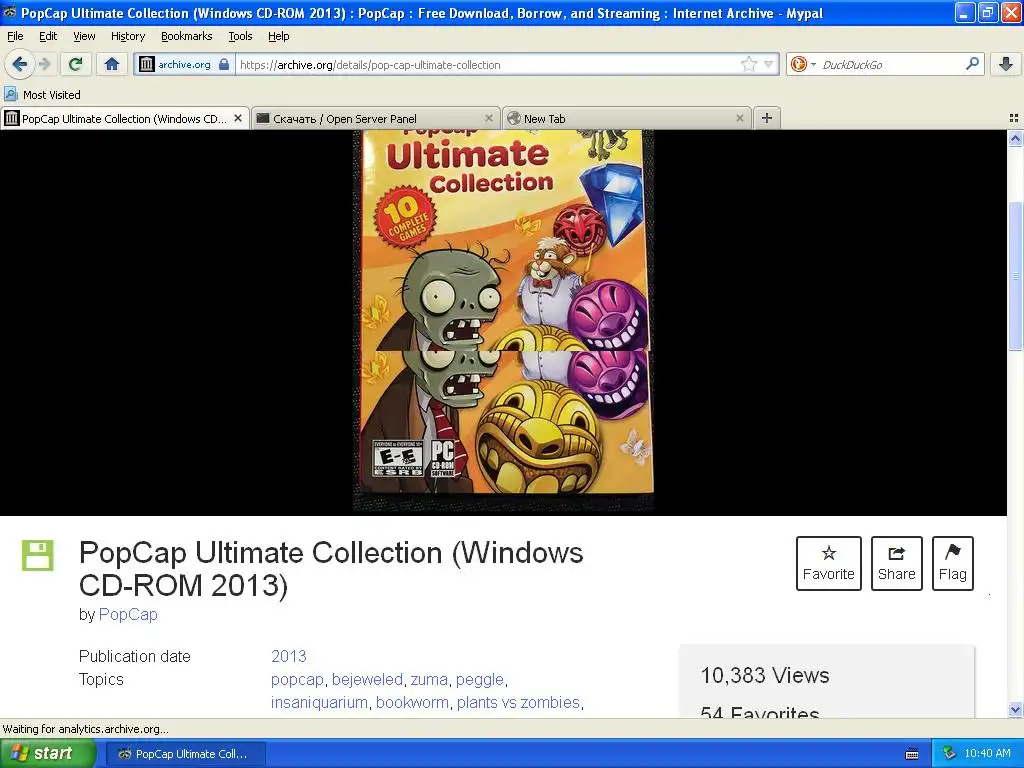The height and width of the screenshot is (768, 1024).
Task: Click the 10:40 AM system clock
Action: pyautogui.click(x=987, y=754)
